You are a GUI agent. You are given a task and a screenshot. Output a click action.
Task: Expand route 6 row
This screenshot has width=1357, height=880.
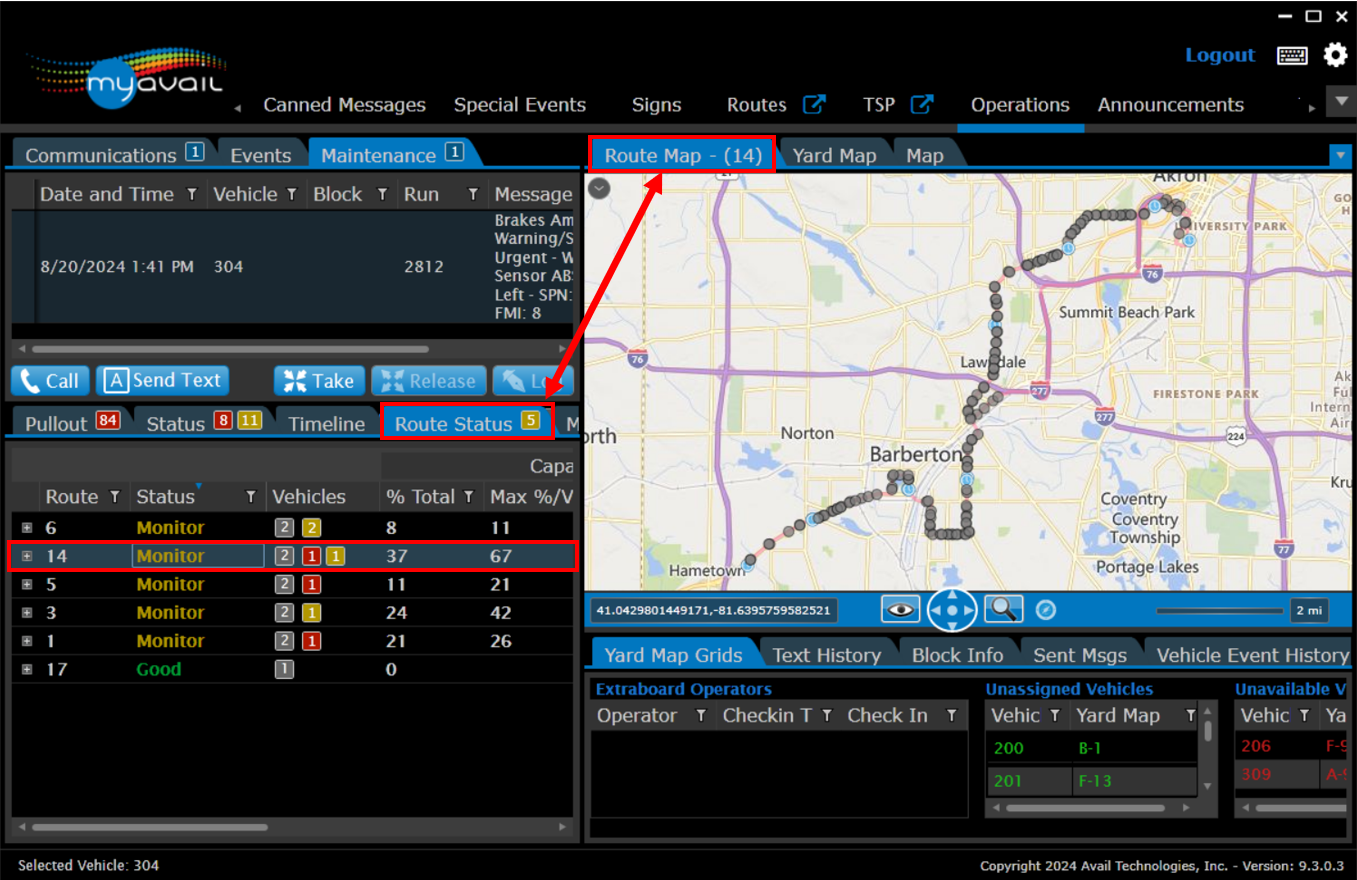pos(27,528)
